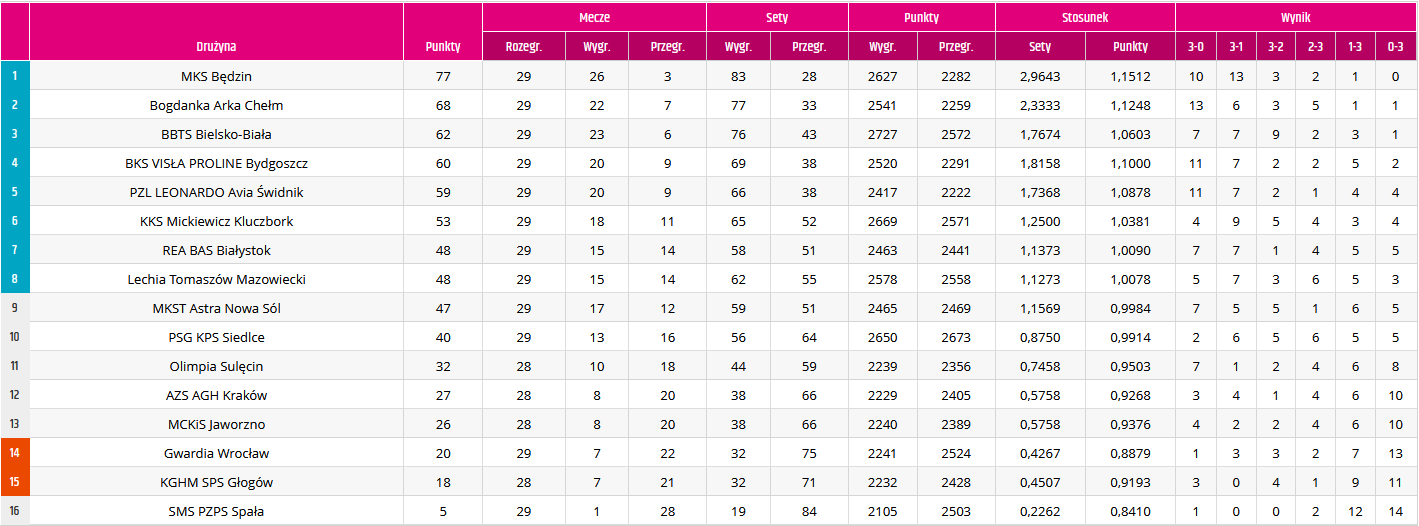1419x526 pixels.
Task: Click the Rozegr. column header
Action: [524, 46]
